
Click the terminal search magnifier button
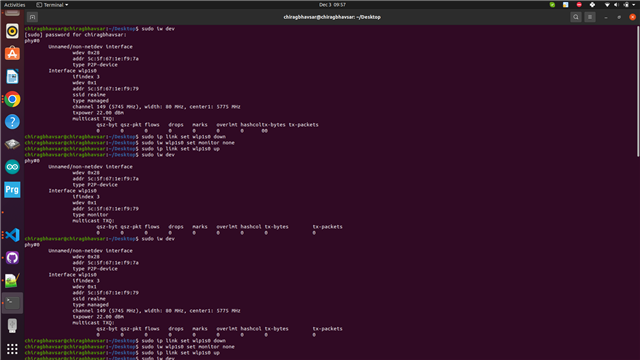pos(576,17)
